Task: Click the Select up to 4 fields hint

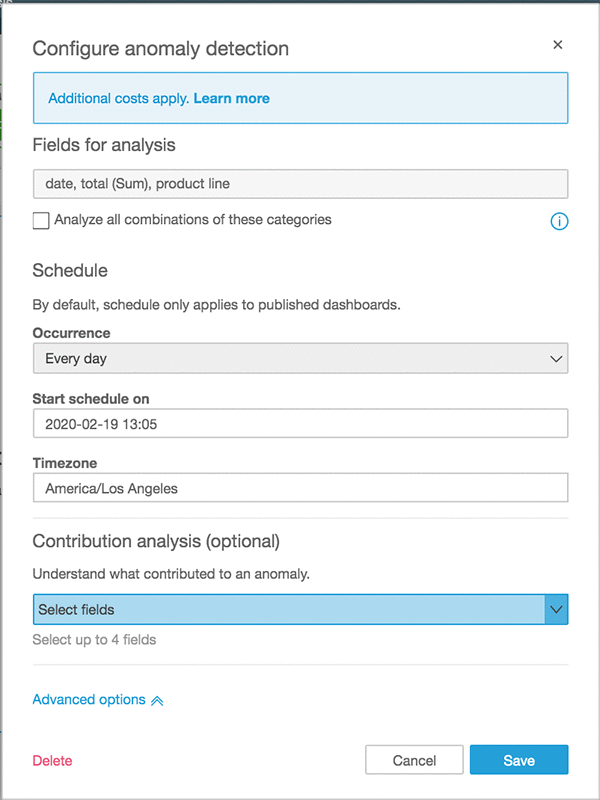Action: (x=94, y=640)
